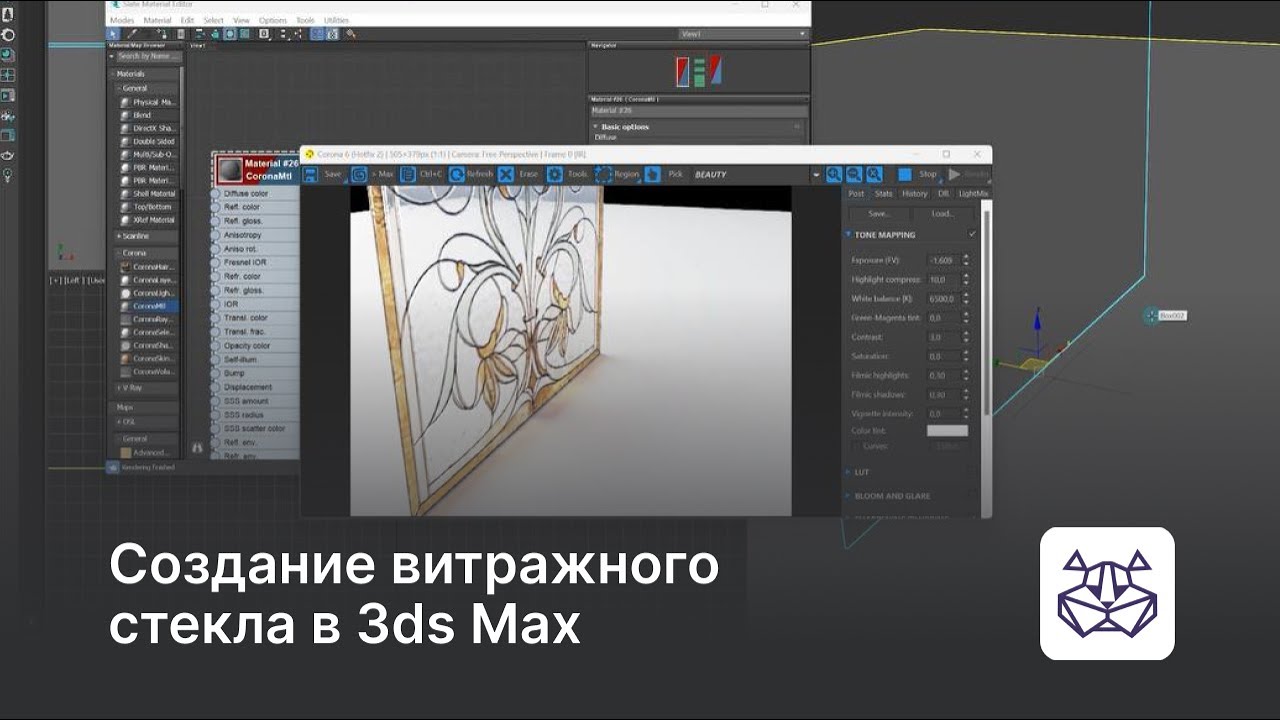Click the Refl. color input socket
1280x720 pixels.
[x=216, y=207]
